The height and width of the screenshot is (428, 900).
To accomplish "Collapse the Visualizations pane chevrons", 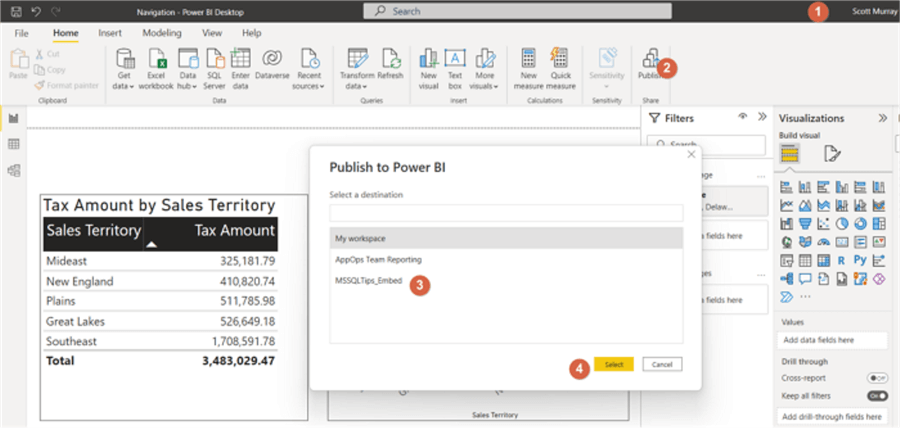I will point(883,118).
